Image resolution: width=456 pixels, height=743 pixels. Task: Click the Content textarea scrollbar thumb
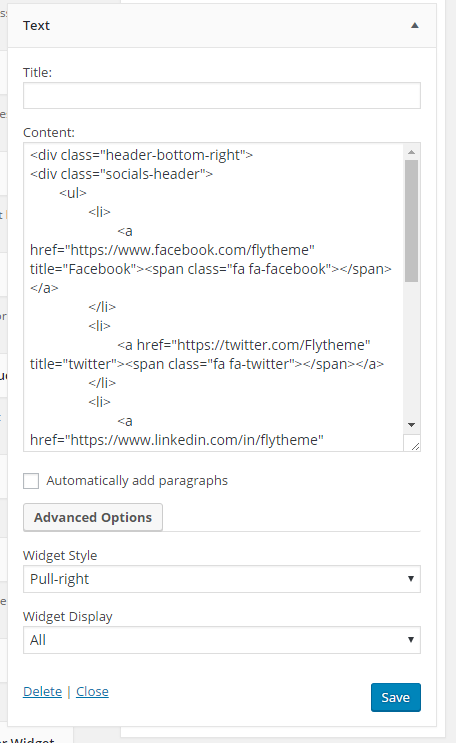[x=411, y=221]
